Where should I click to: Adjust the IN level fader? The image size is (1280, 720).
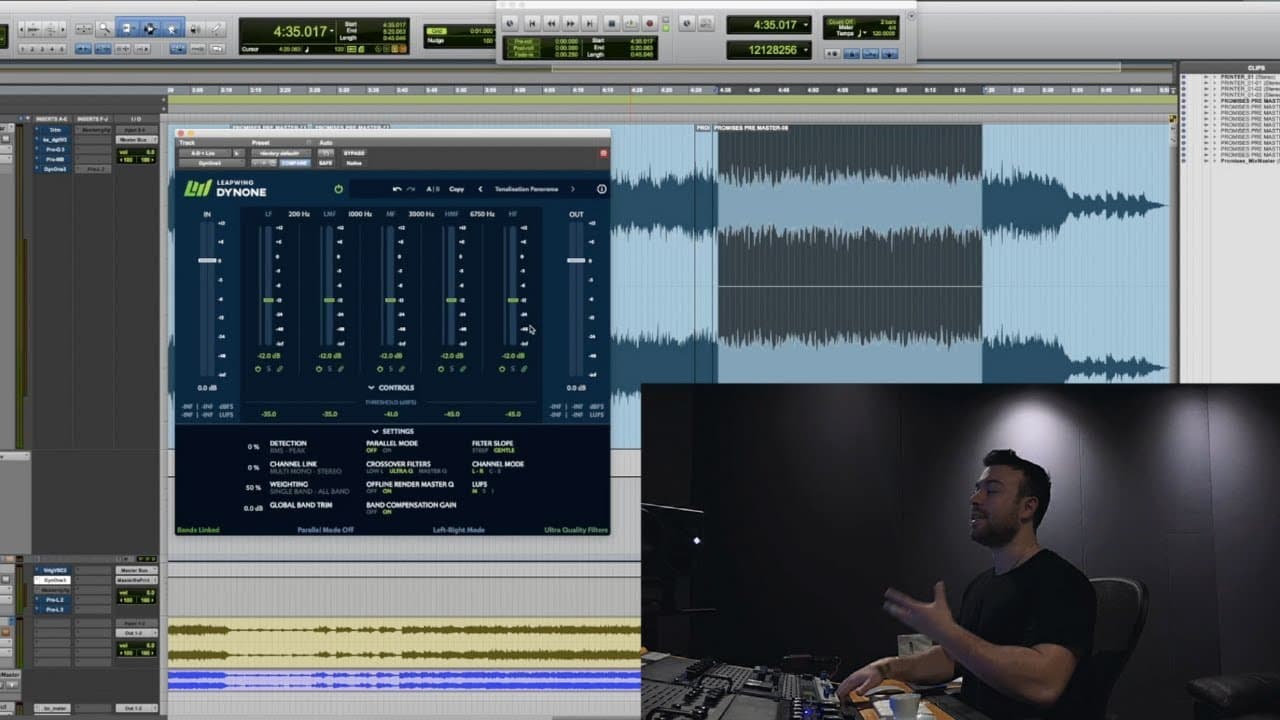[207, 260]
